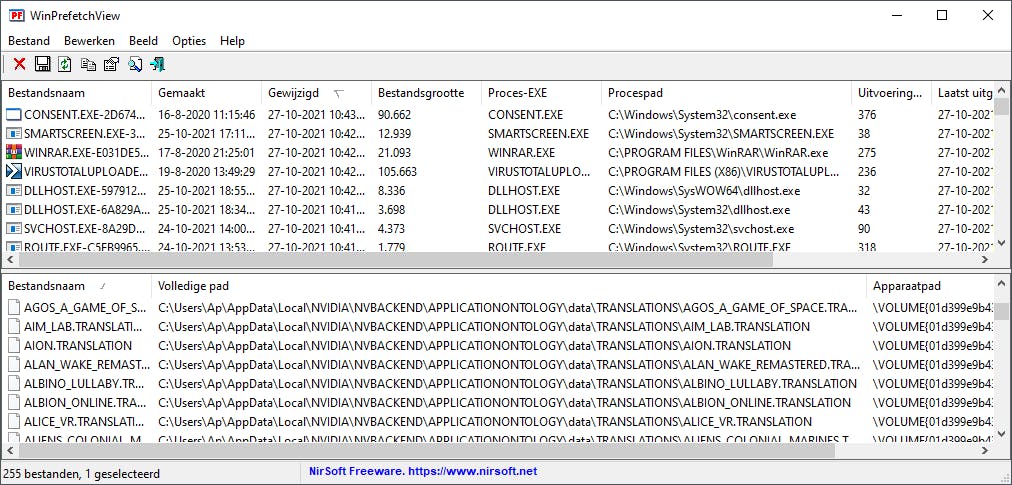Open the Beeld menu
This screenshot has height=485, width=1012.
click(x=143, y=41)
